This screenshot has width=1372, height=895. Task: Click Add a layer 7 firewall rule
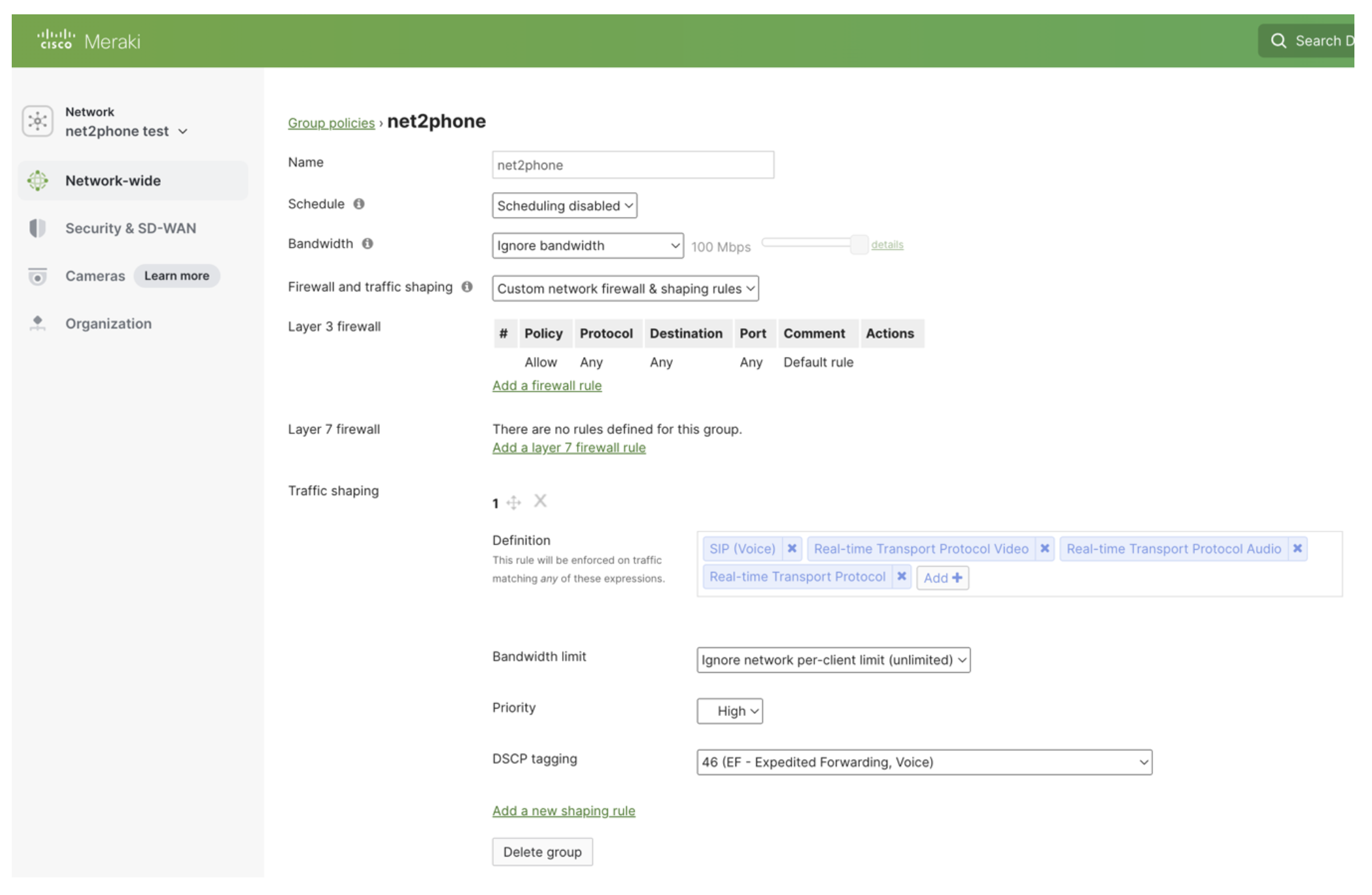pyautogui.click(x=569, y=447)
